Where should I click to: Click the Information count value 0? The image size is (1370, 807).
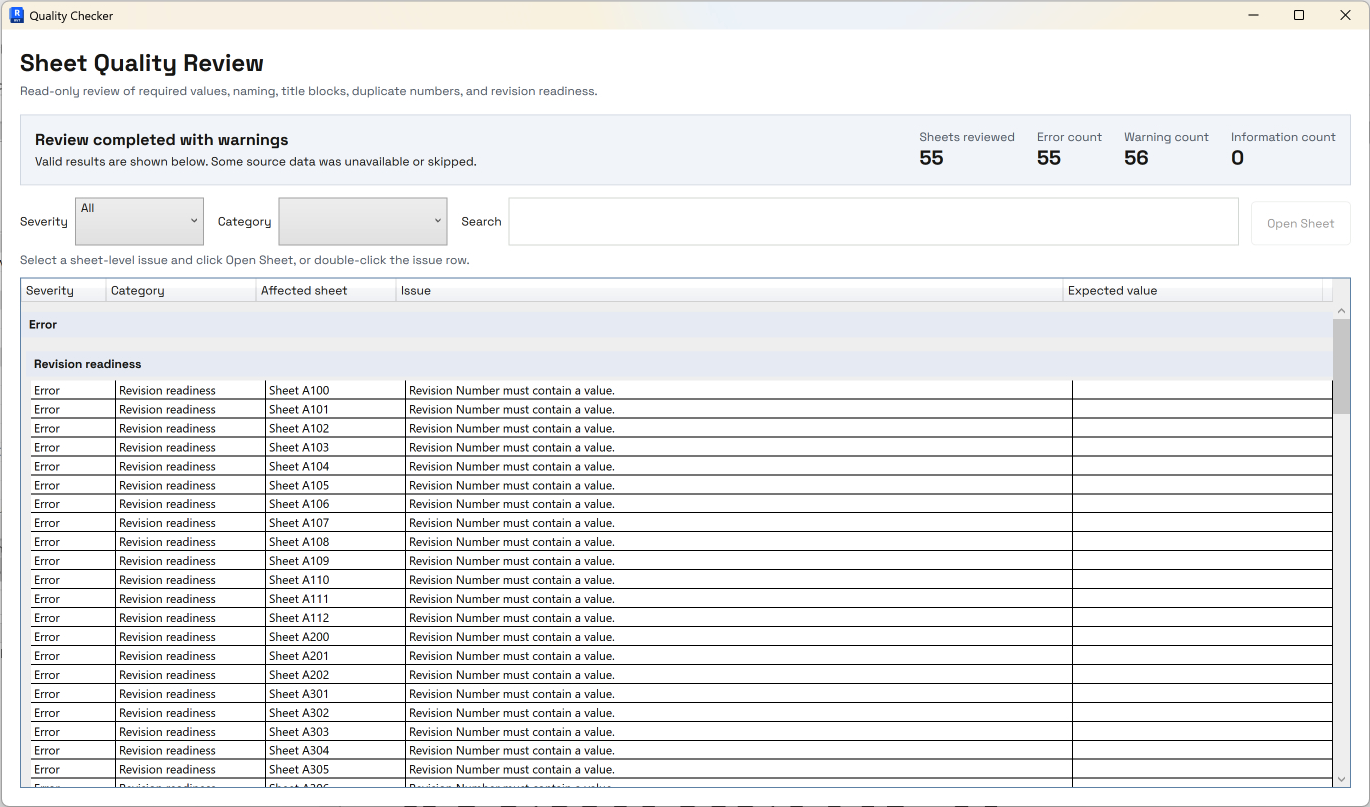pyautogui.click(x=1237, y=158)
